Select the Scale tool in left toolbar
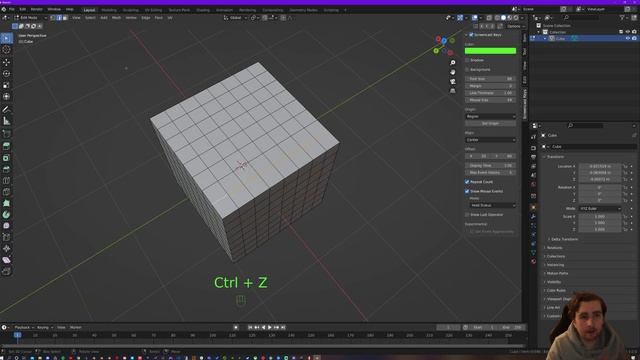 pos(7,85)
